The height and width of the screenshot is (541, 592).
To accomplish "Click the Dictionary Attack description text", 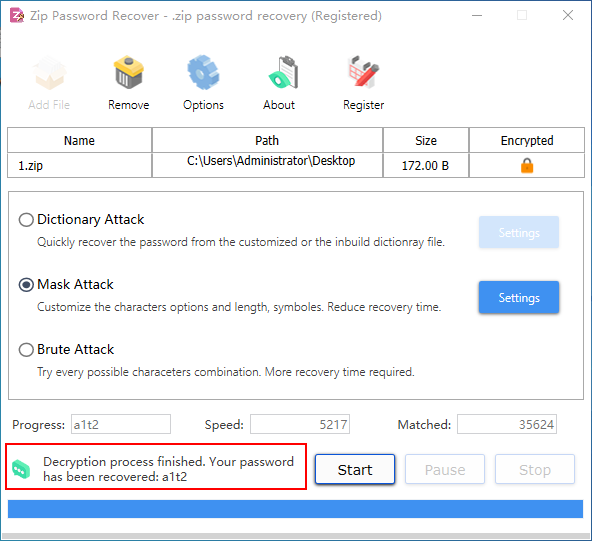I will [240, 242].
